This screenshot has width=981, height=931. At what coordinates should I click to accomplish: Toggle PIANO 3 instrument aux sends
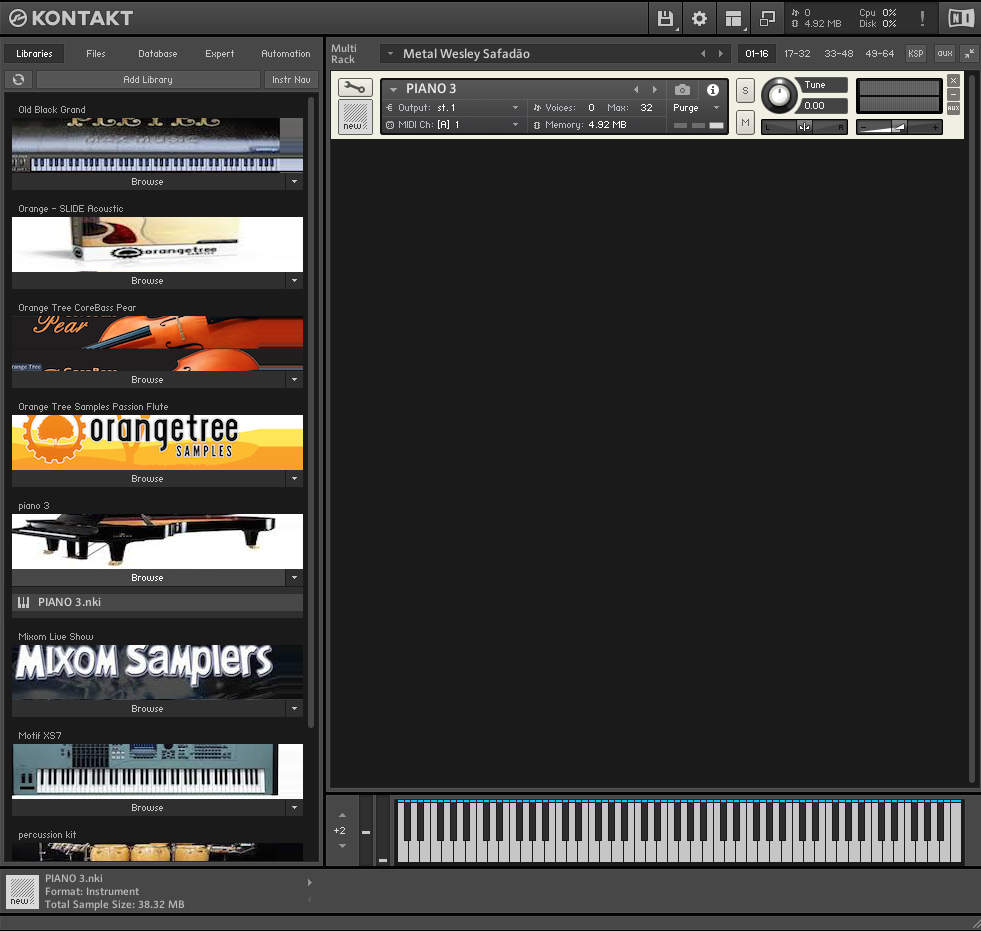[x=953, y=108]
